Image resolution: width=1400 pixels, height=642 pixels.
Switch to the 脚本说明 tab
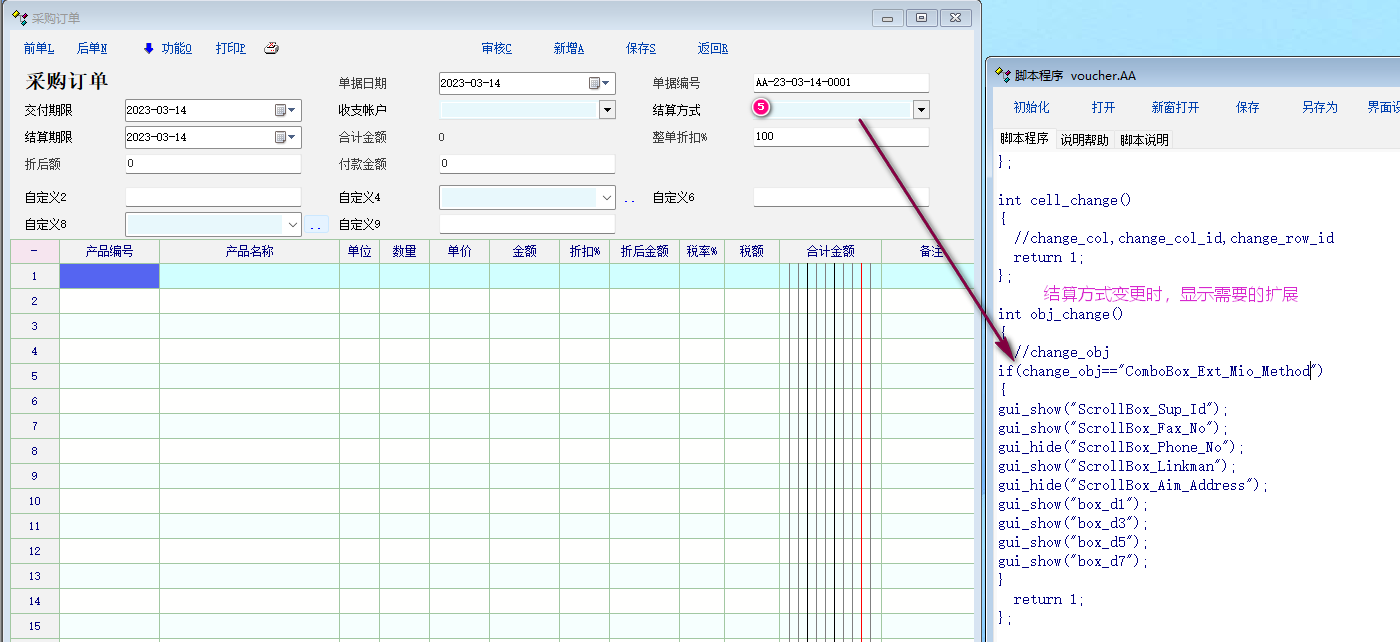(1144, 140)
